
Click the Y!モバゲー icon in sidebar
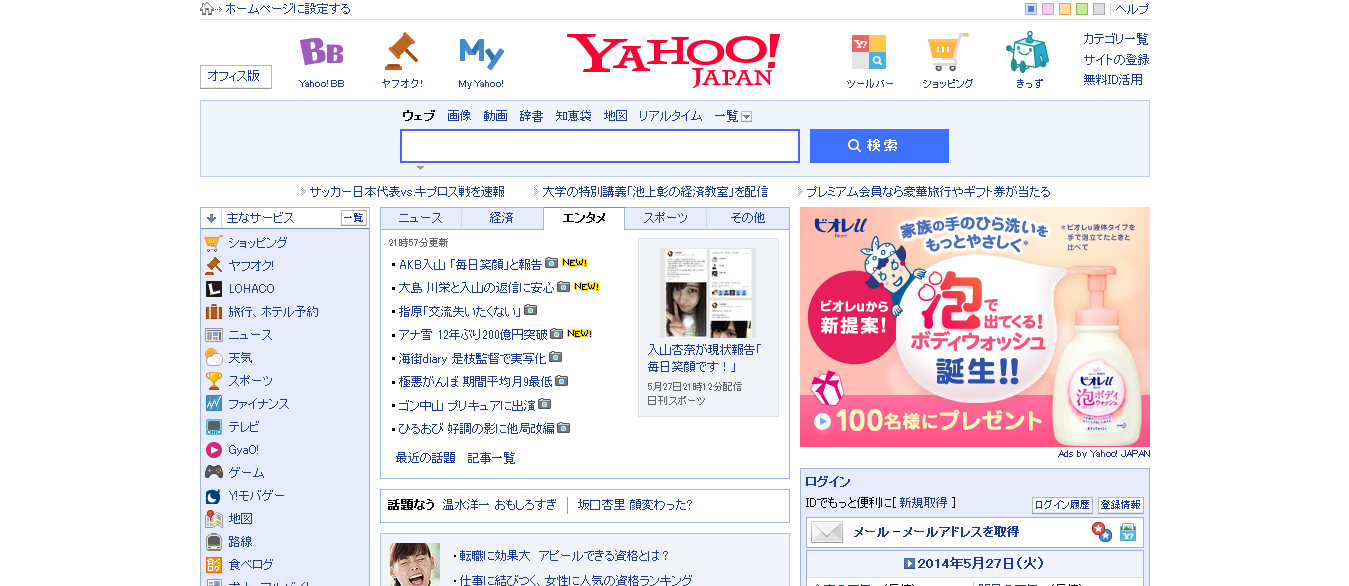pyautogui.click(x=213, y=496)
